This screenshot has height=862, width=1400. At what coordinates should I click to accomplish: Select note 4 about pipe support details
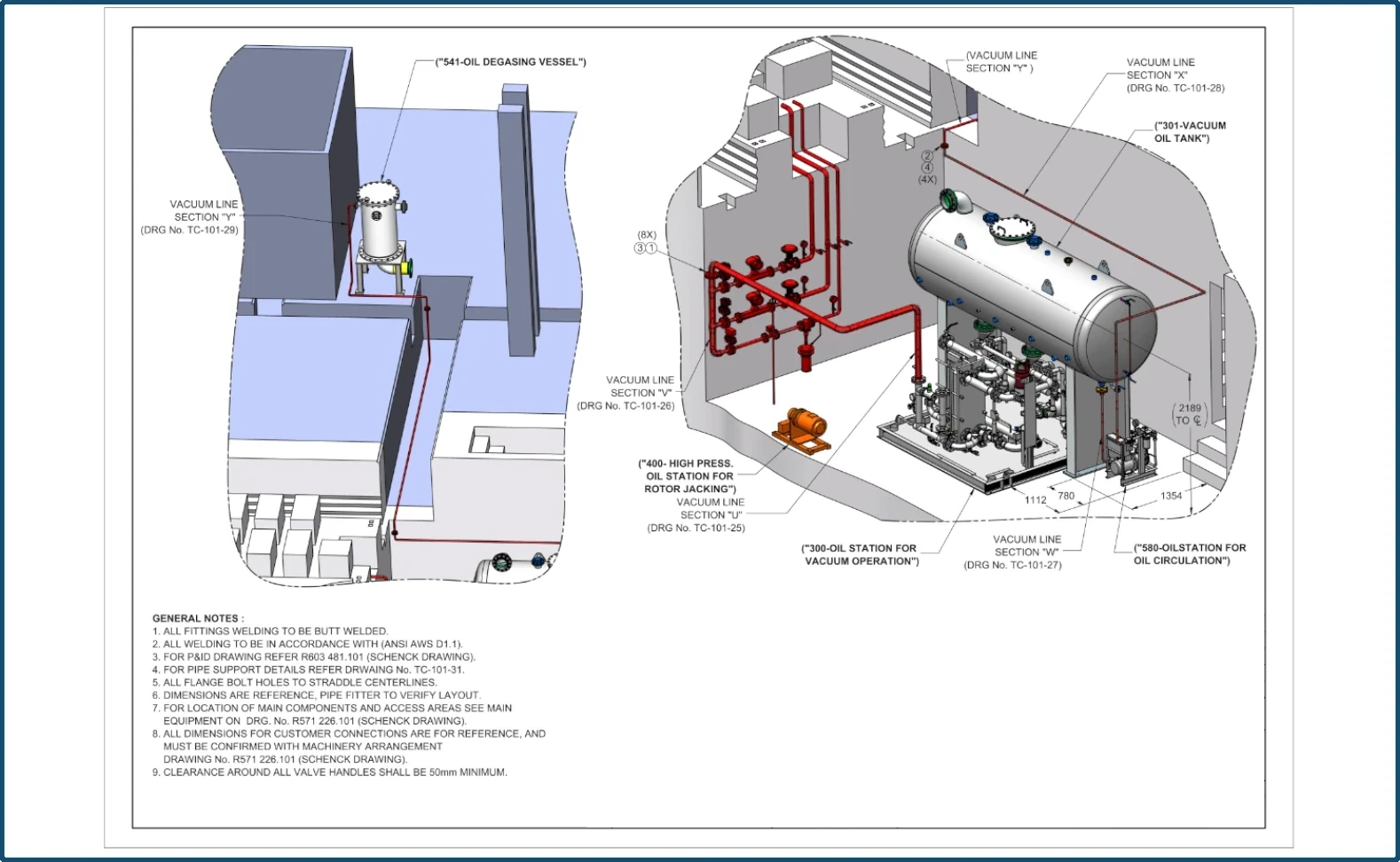(x=308, y=670)
